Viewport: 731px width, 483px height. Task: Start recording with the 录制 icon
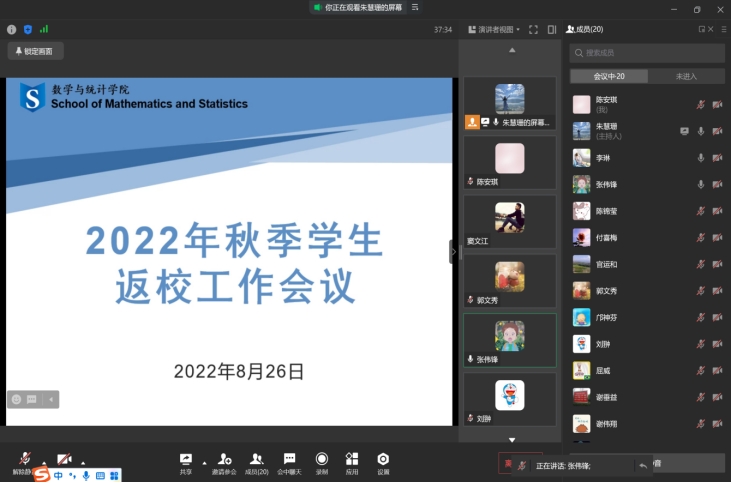click(x=321, y=461)
